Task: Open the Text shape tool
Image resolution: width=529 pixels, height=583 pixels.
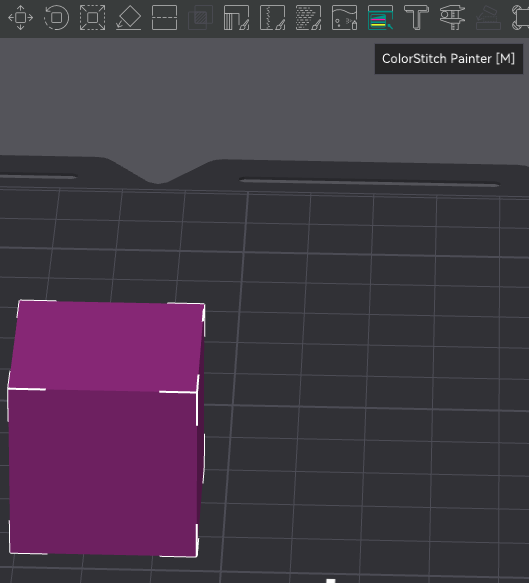Action: pos(416,17)
